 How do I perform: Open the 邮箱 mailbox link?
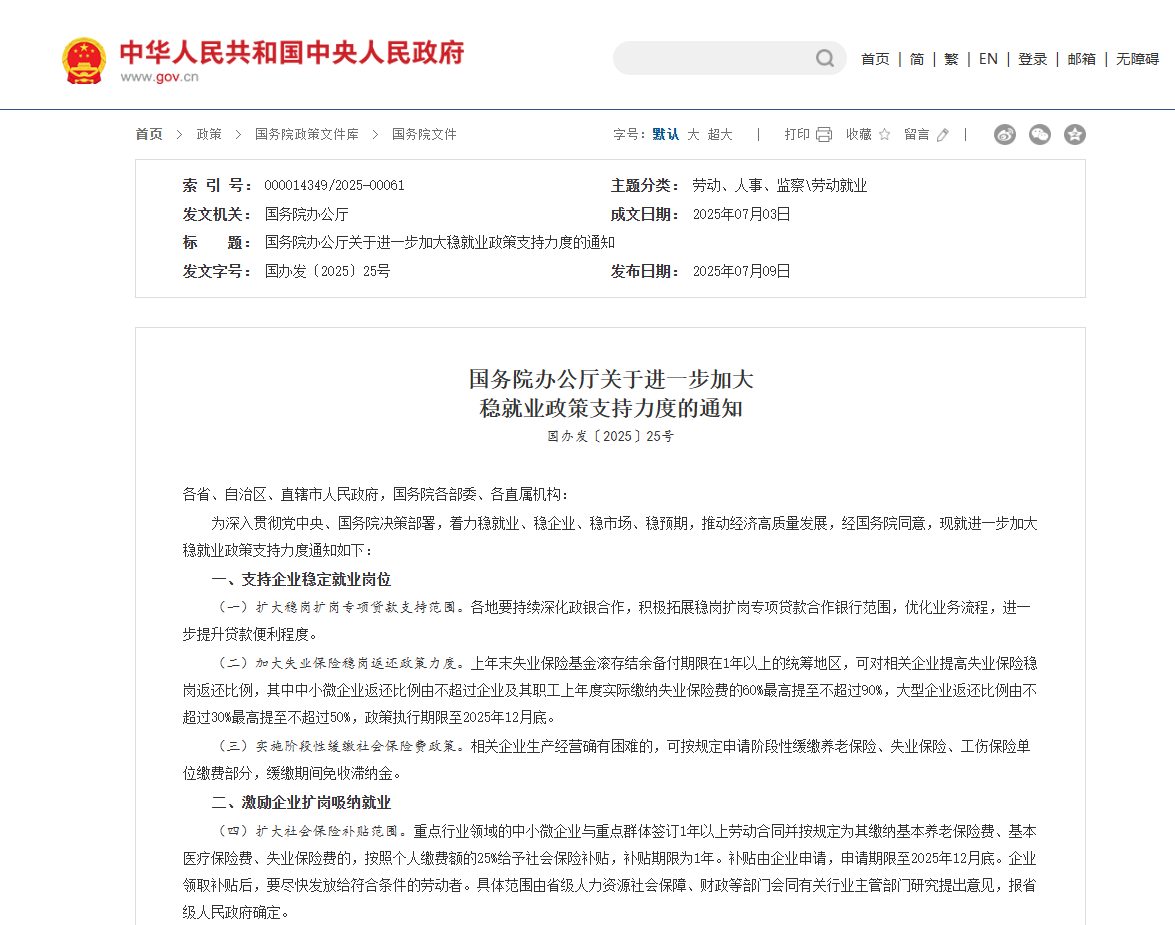(x=1081, y=59)
